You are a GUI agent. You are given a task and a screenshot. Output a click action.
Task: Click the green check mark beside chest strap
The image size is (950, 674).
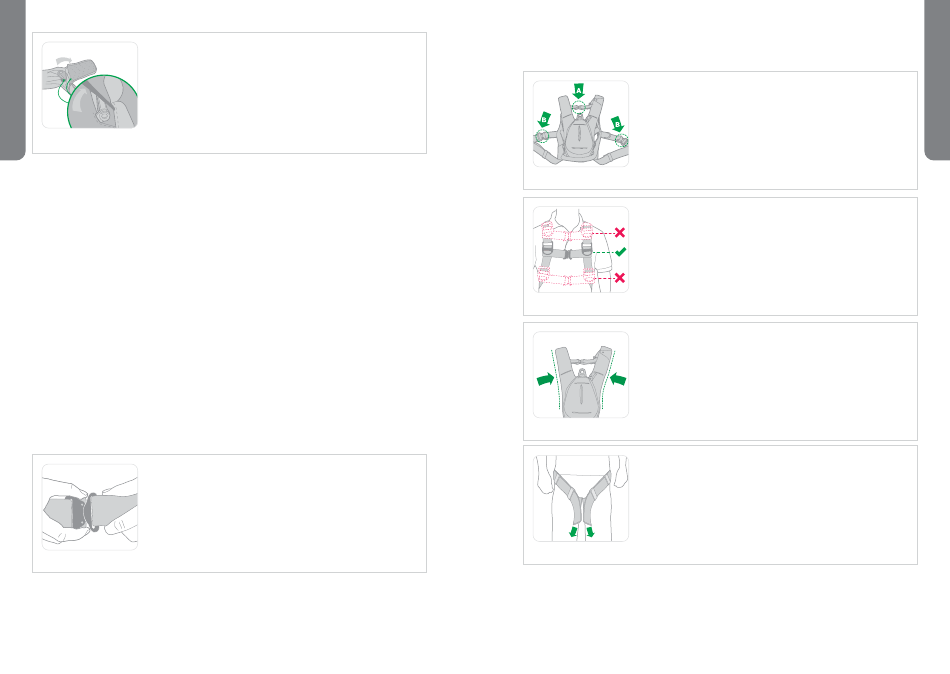620,252
